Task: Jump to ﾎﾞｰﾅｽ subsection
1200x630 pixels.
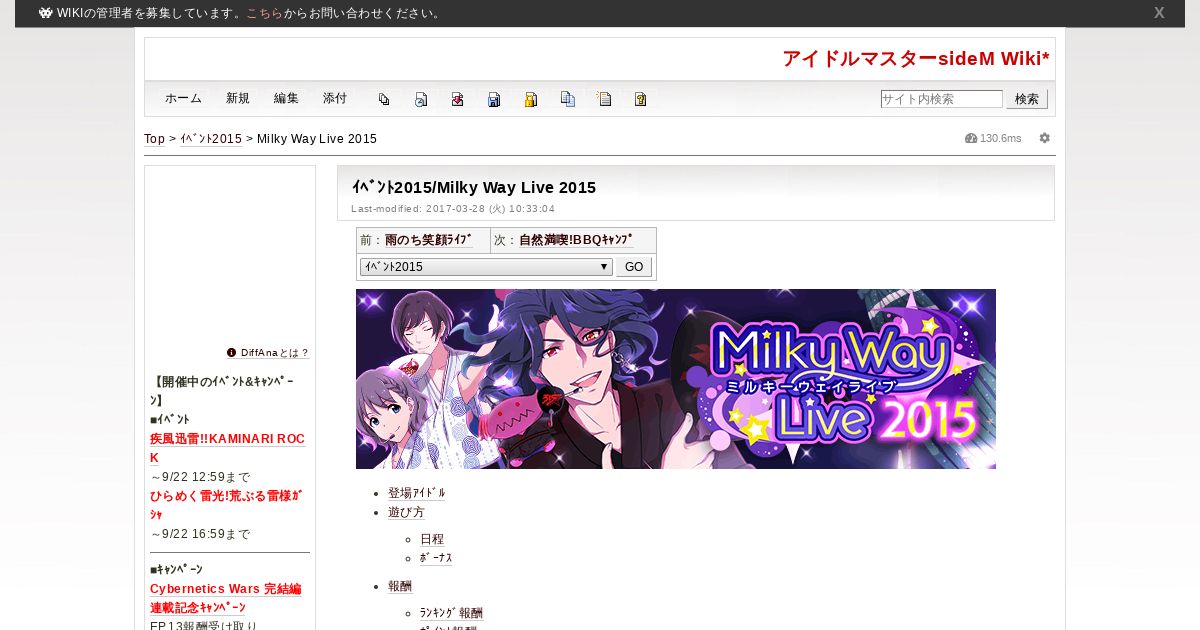Action: pyautogui.click(x=436, y=558)
